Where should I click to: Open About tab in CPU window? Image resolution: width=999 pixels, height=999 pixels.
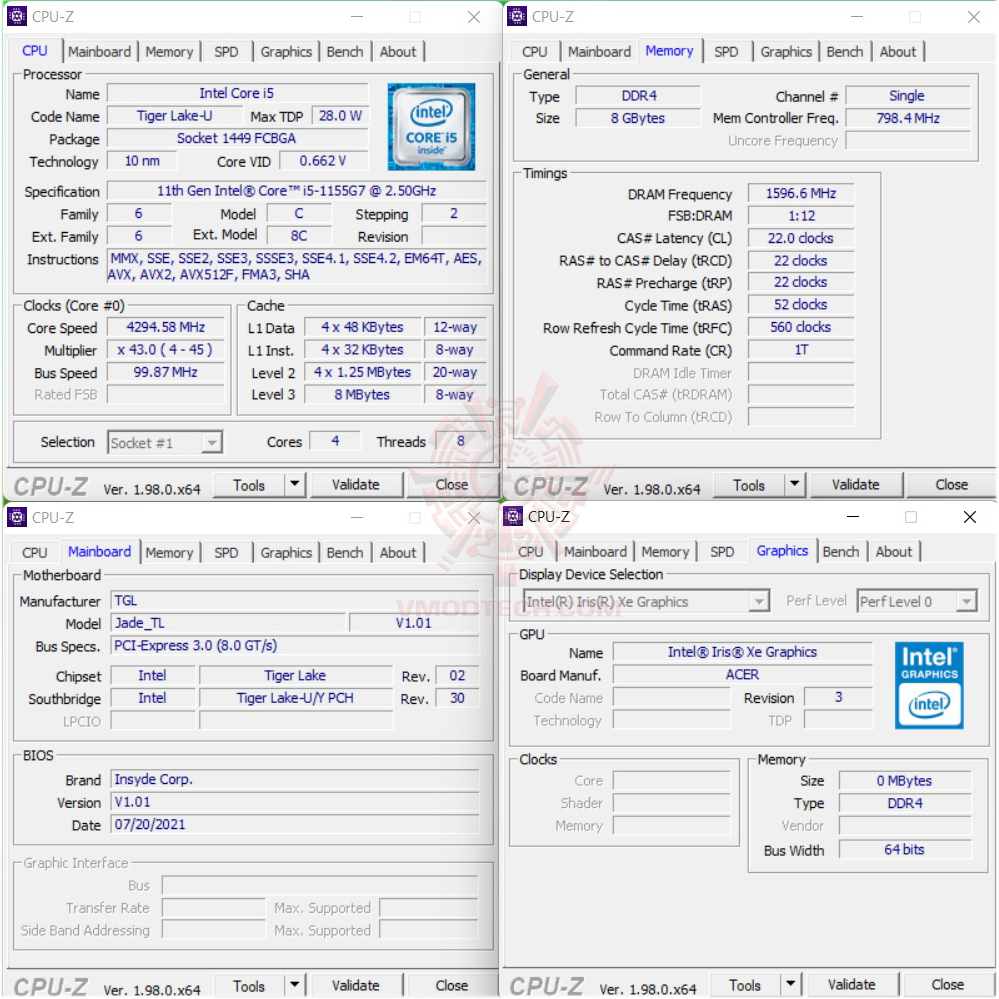(398, 52)
